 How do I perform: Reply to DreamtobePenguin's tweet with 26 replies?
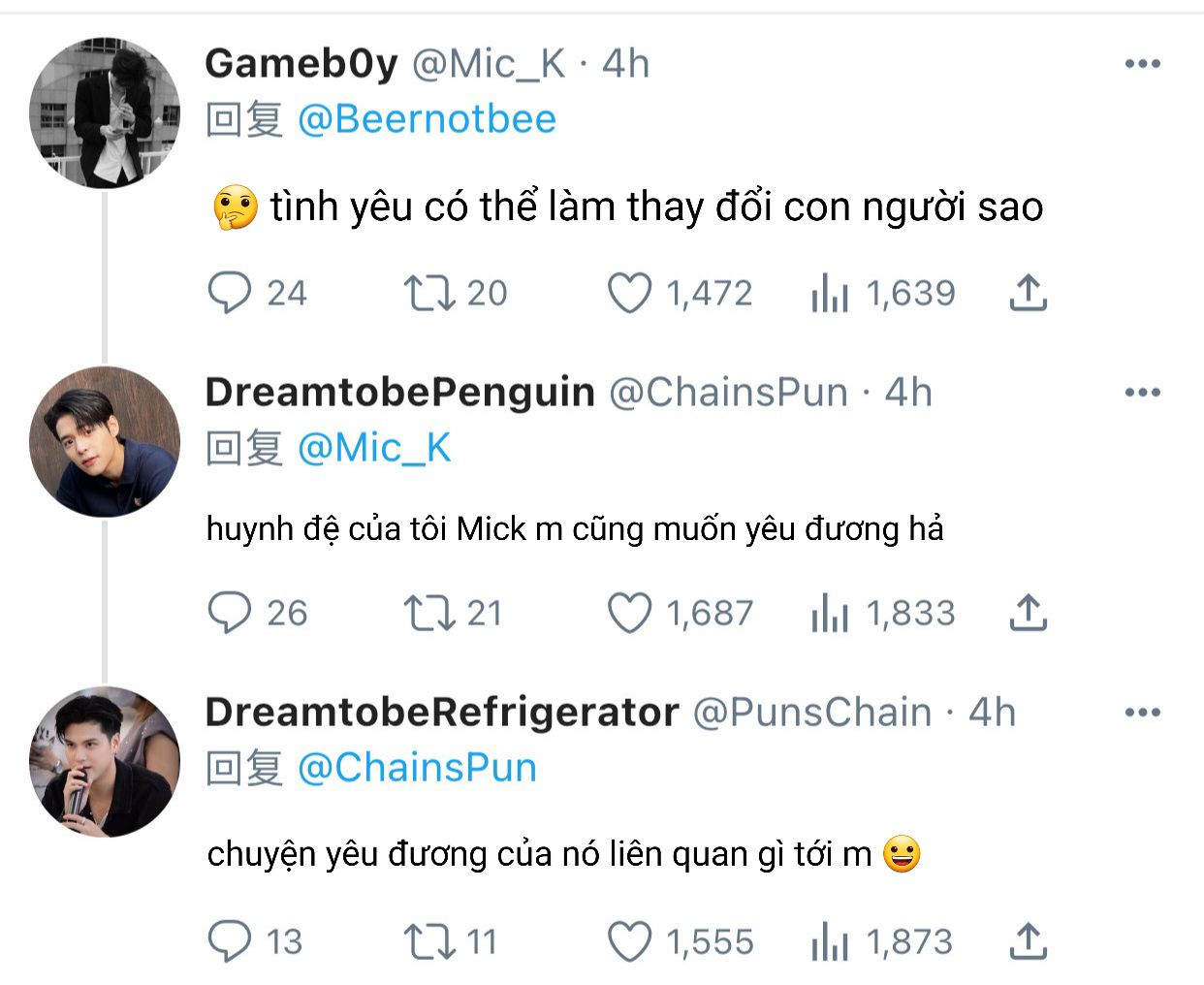230,613
